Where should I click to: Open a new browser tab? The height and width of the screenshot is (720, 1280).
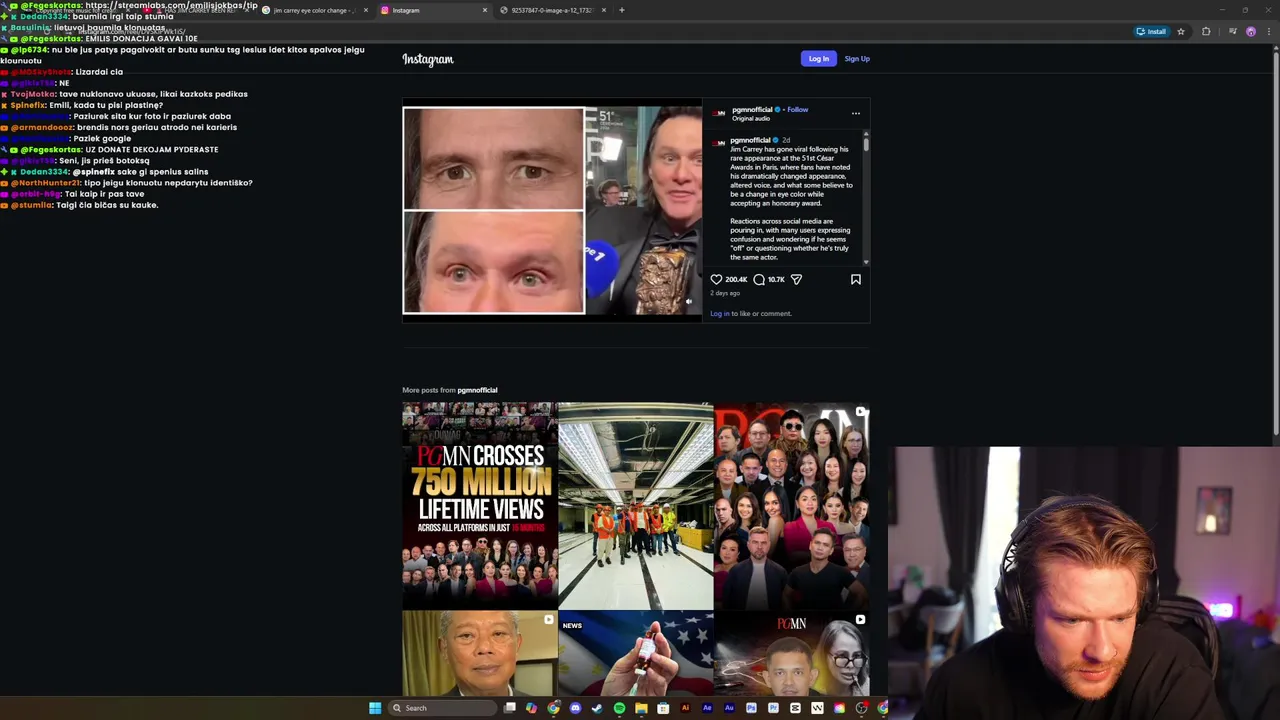622,10
